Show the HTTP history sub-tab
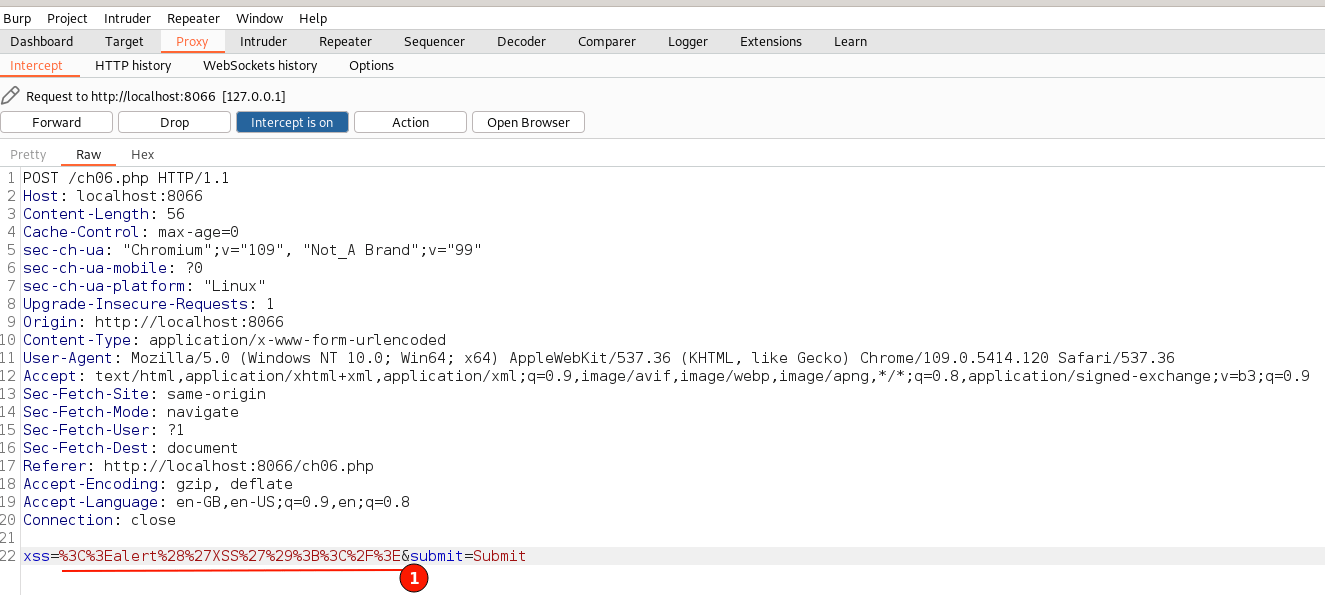This screenshot has height=595, width=1325. (133, 65)
